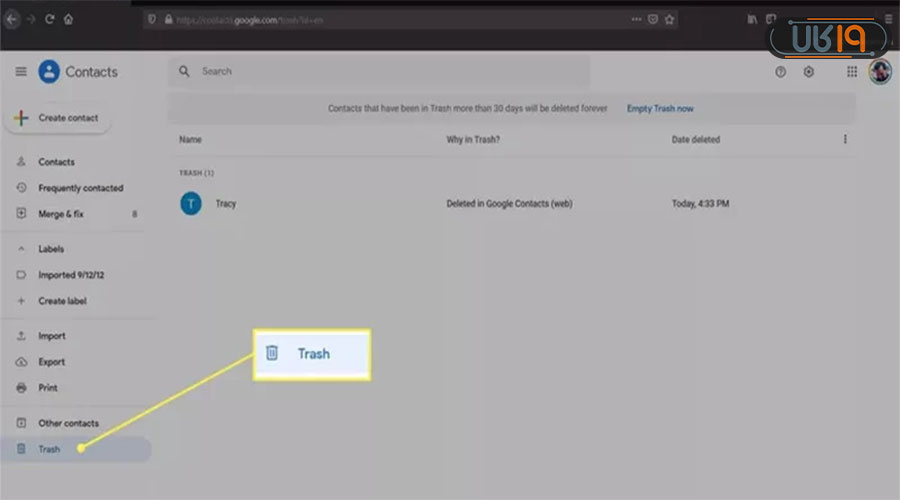Click the contacts Search field

[x=380, y=72]
